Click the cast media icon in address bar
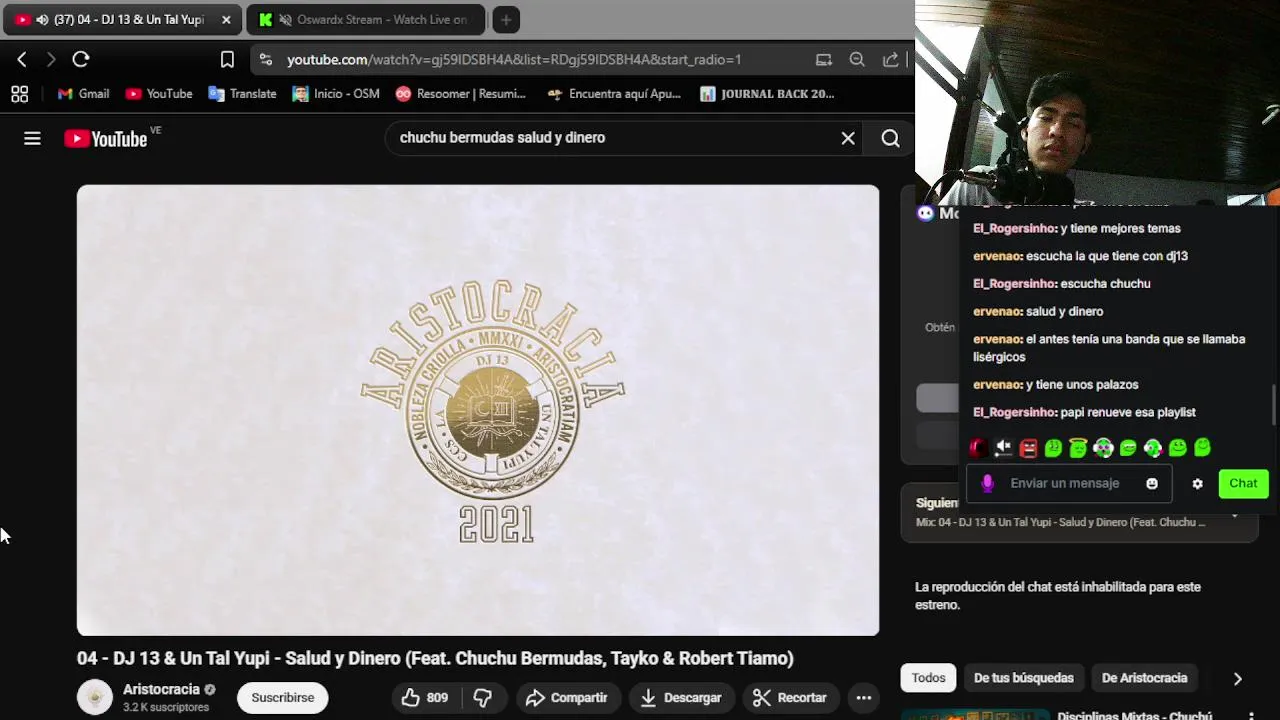Image resolution: width=1280 pixels, height=720 pixels. (x=824, y=60)
